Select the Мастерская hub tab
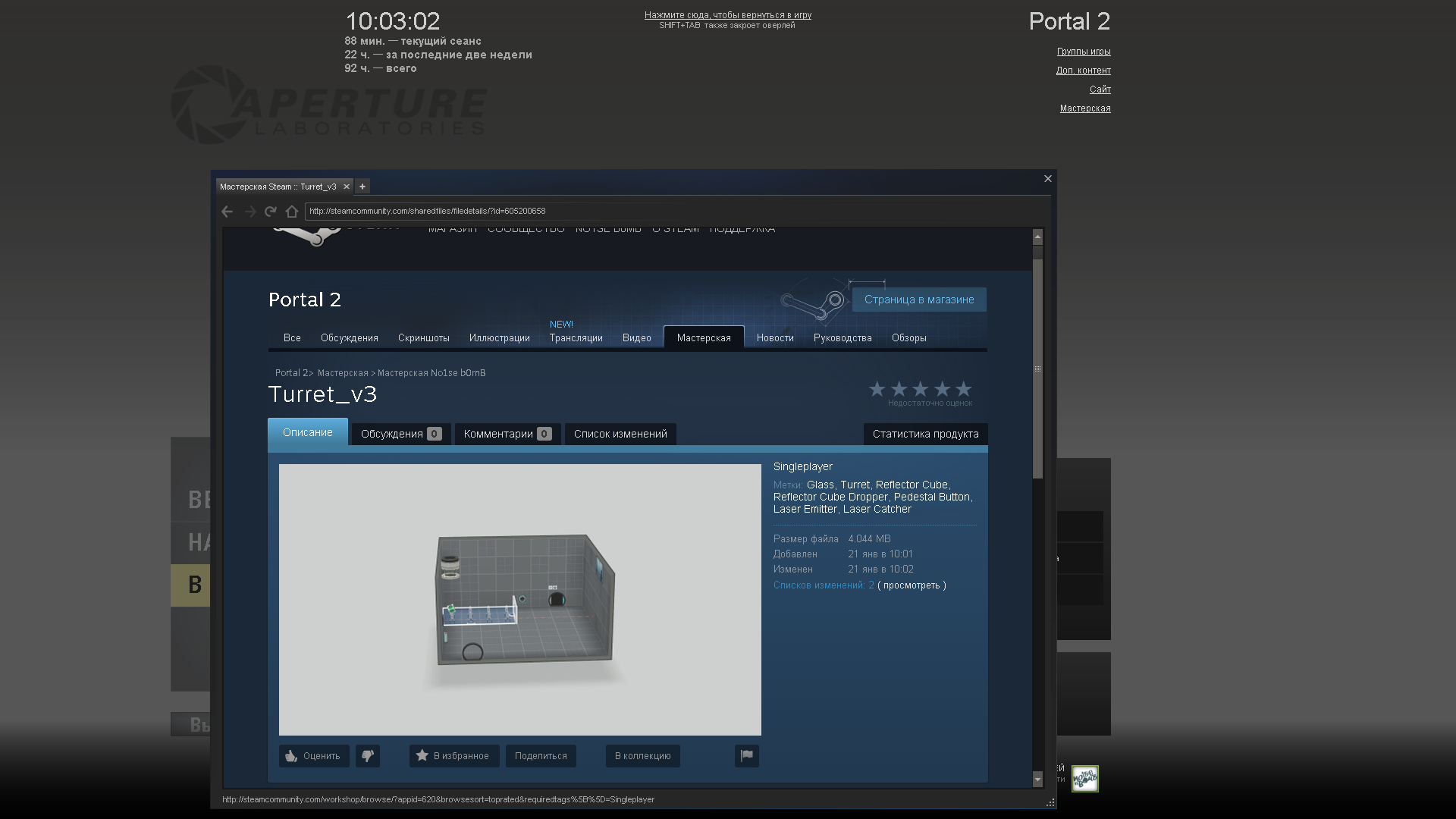Viewport: 1456px width, 819px height. 704,338
